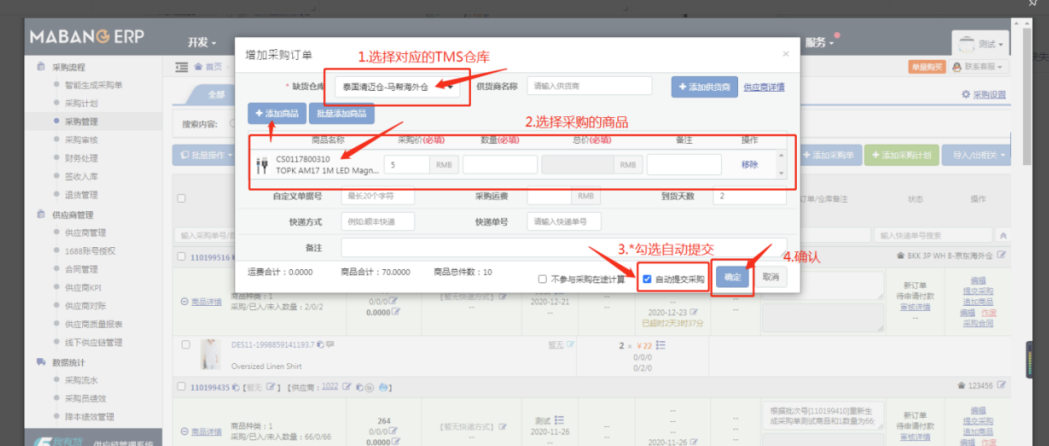This screenshot has height=446, width=1049.
Task: Click the 添加采购单 button behind dialog
Action: [828, 154]
